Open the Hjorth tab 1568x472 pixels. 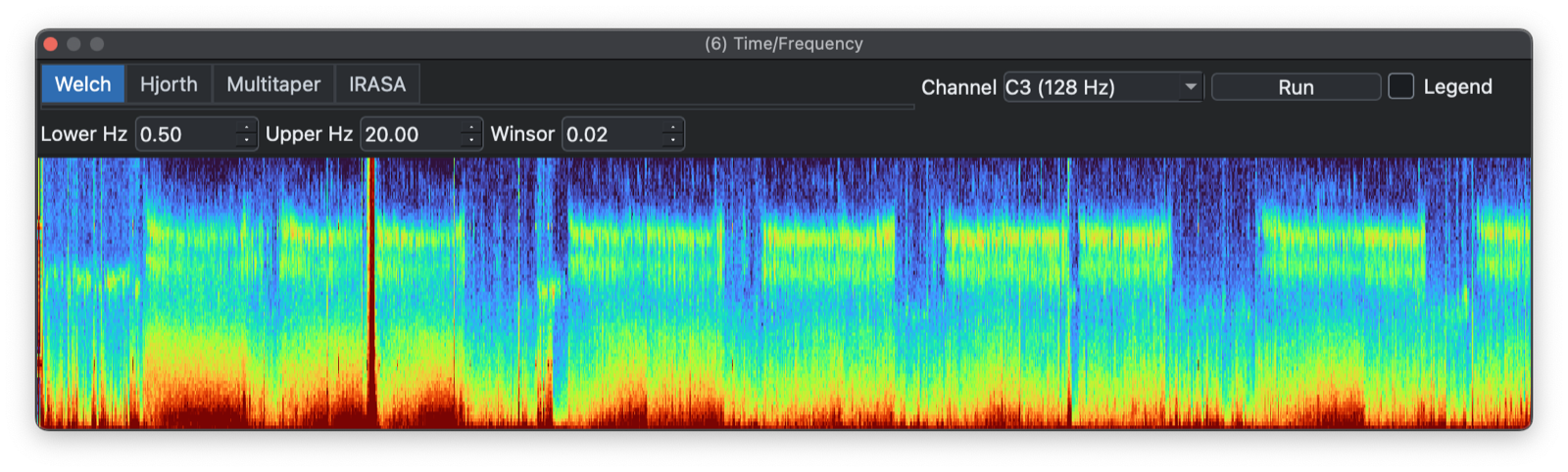169,84
